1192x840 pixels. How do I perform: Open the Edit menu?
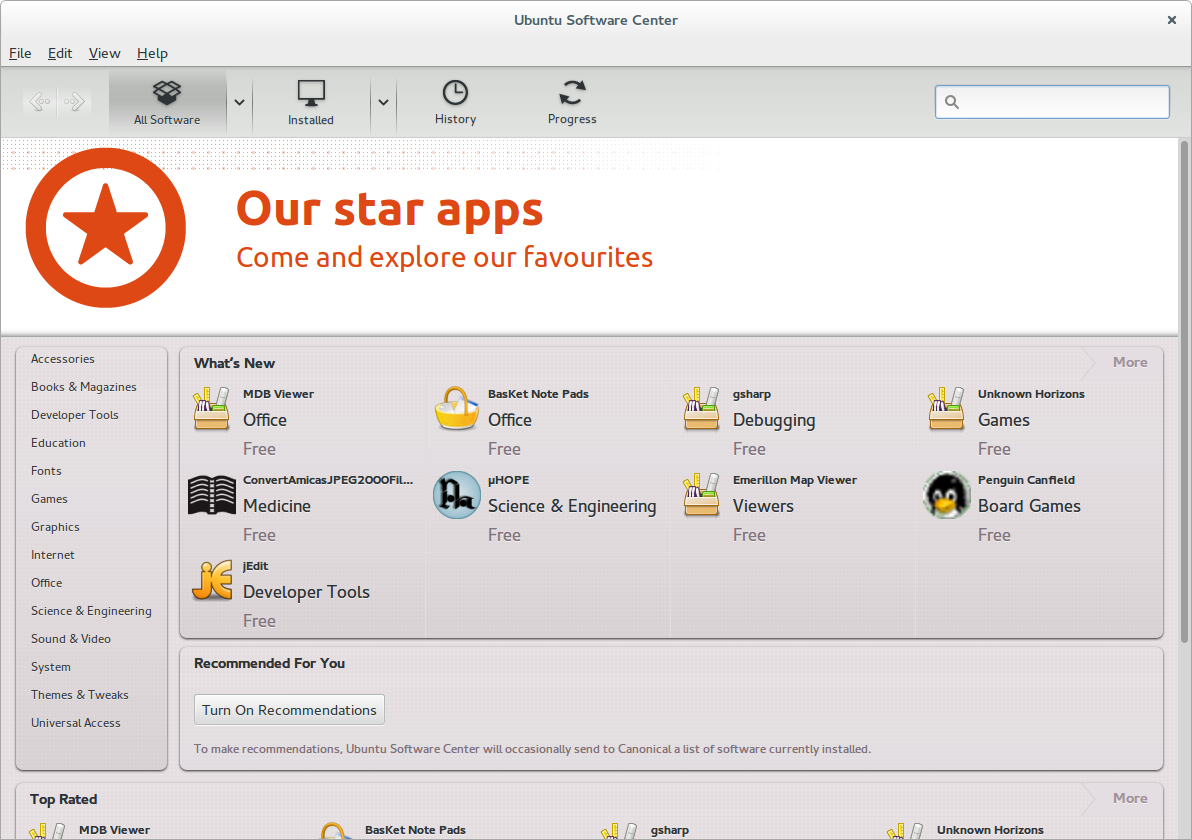click(x=60, y=53)
